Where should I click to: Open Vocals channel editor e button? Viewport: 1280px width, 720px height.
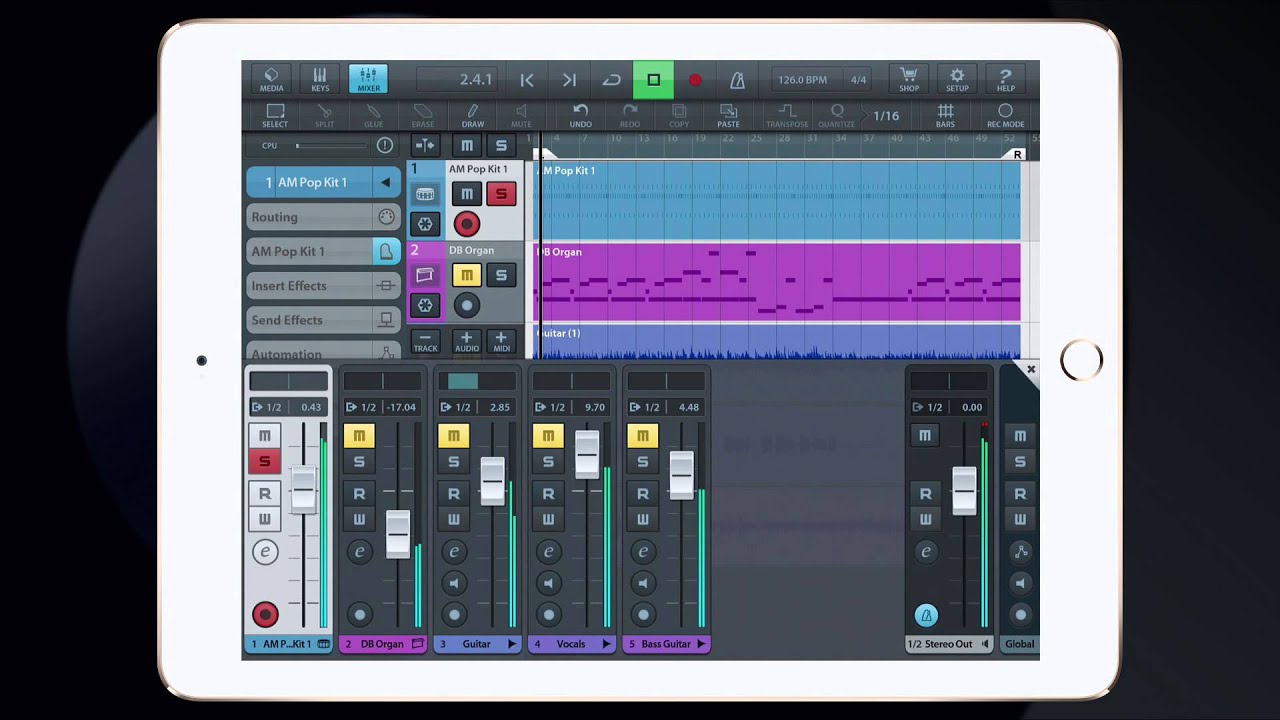pos(548,552)
